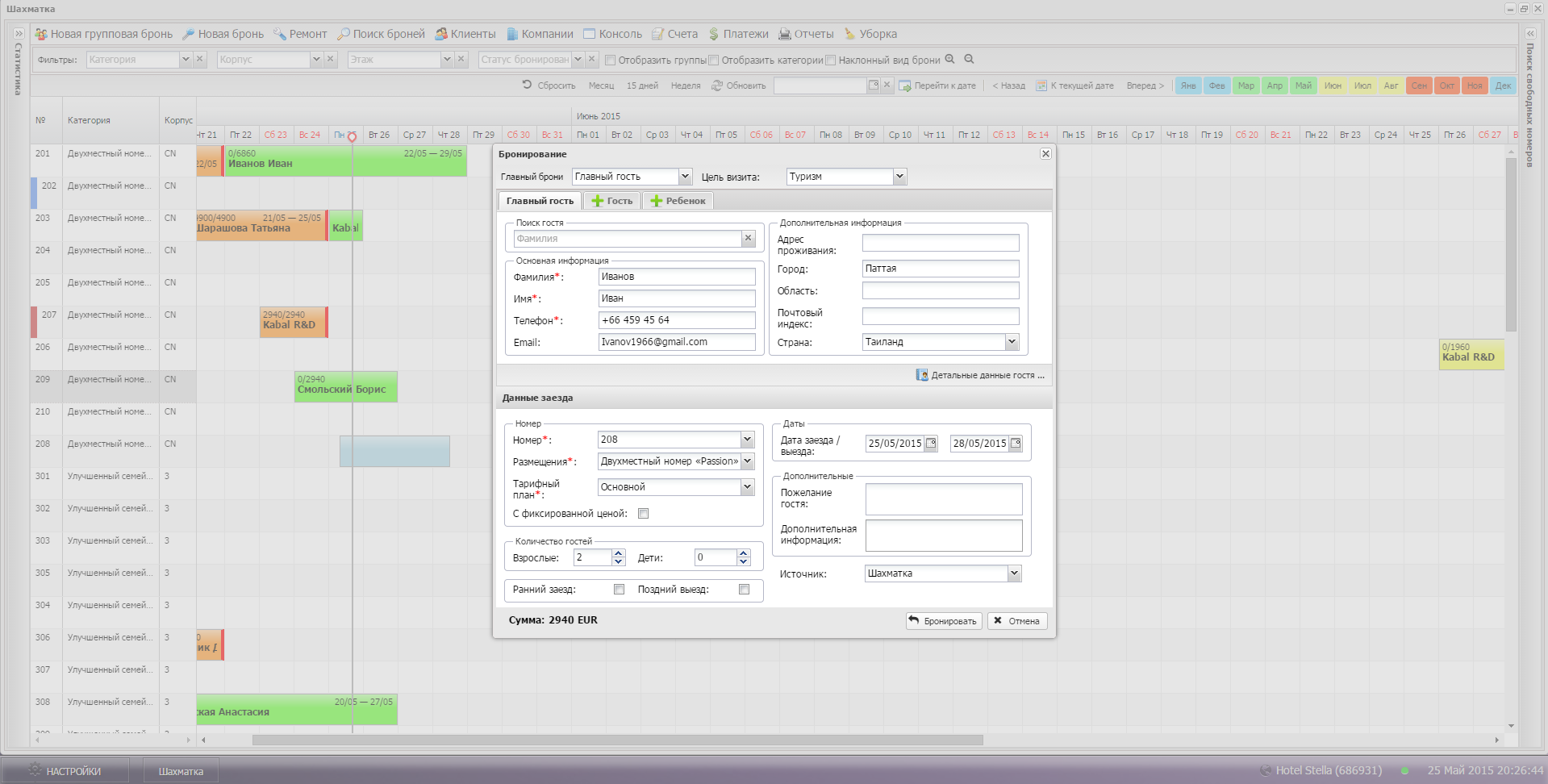Clear the Статус бронирования filter
Viewport: 1548px width, 784px height.
(592, 59)
